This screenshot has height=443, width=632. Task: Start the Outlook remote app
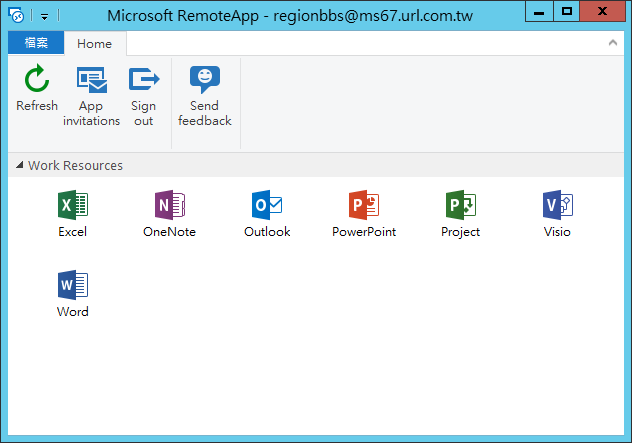click(267, 214)
